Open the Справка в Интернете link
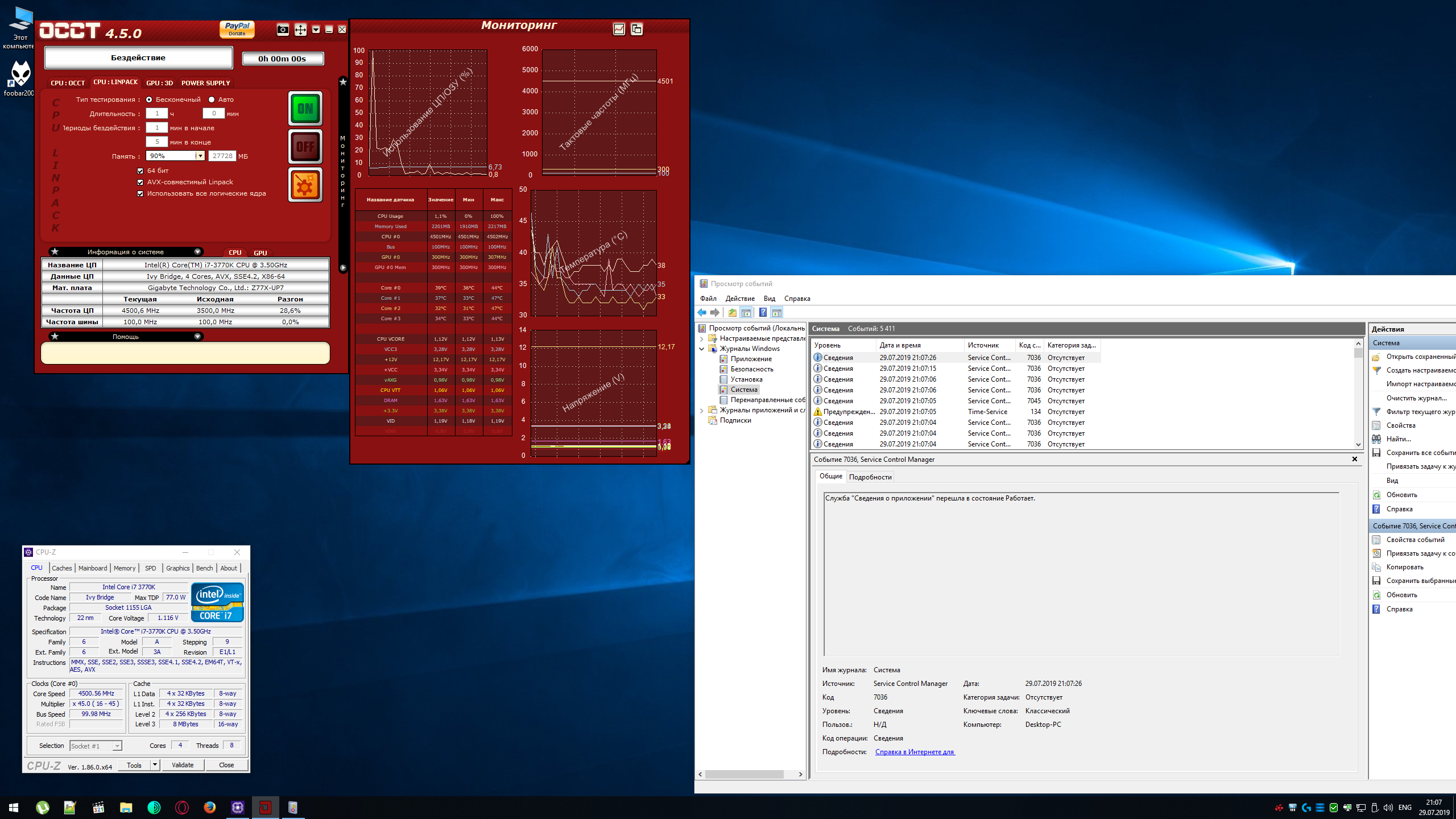Viewport: 1456px width, 819px height. [x=915, y=752]
